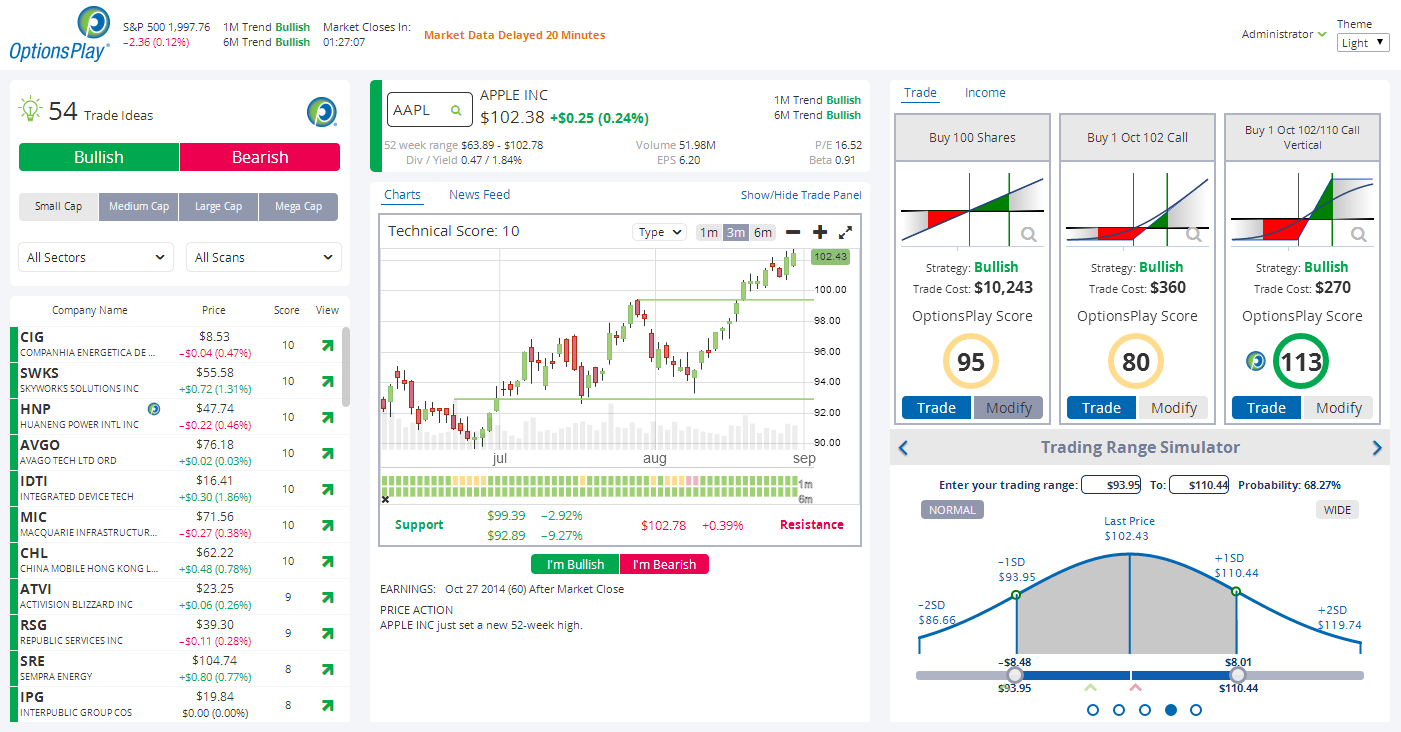Open RSG view arrow
This screenshot has height=732, width=1401.
pos(327,633)
